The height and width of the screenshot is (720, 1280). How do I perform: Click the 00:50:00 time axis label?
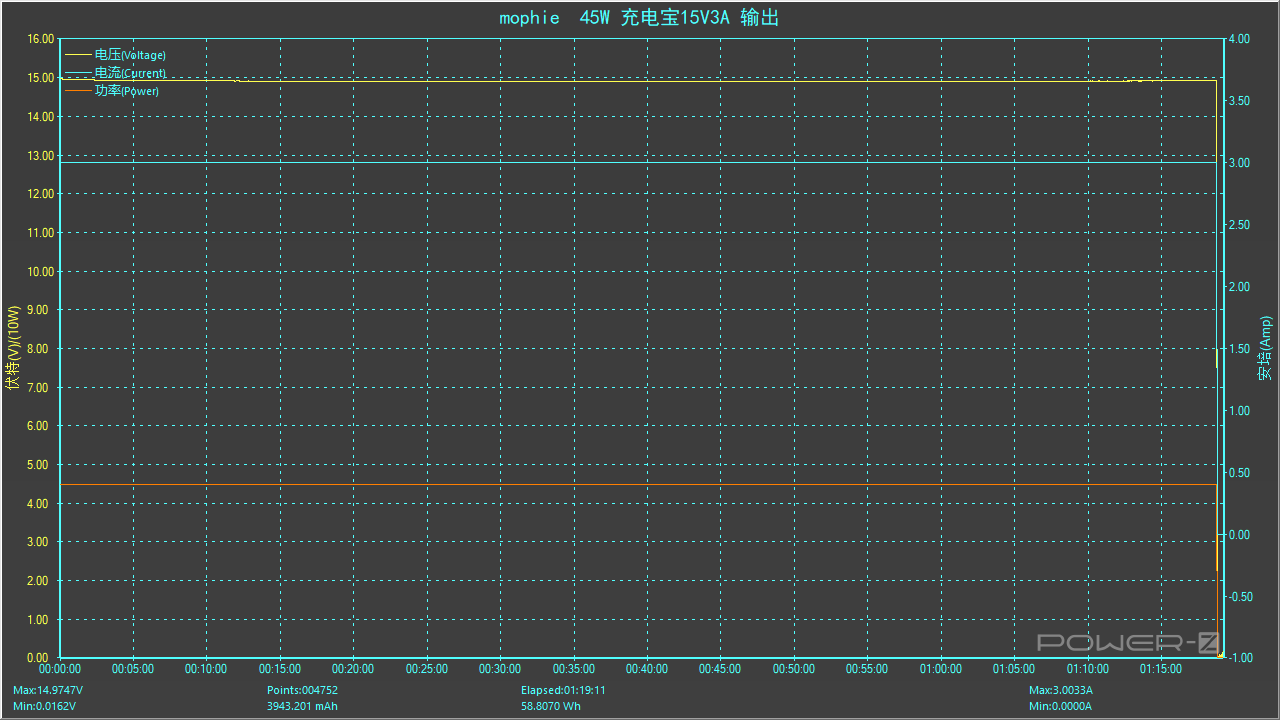[x=794, y=670]
